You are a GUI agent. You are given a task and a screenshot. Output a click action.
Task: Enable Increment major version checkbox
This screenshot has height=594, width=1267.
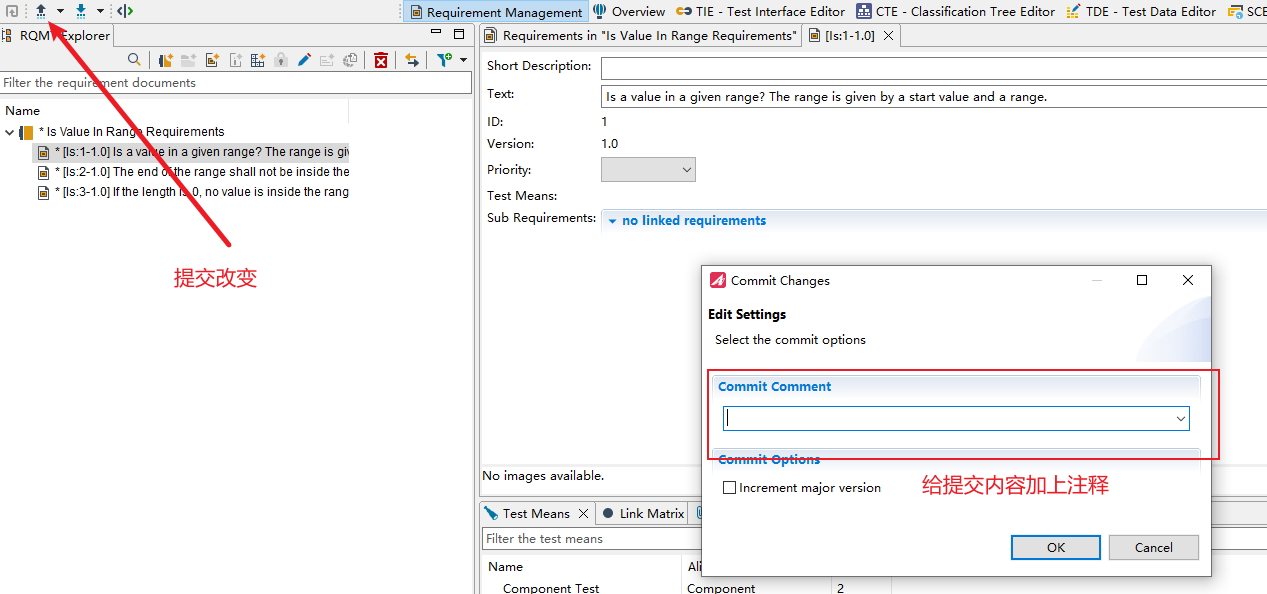[x=729, y=488]
